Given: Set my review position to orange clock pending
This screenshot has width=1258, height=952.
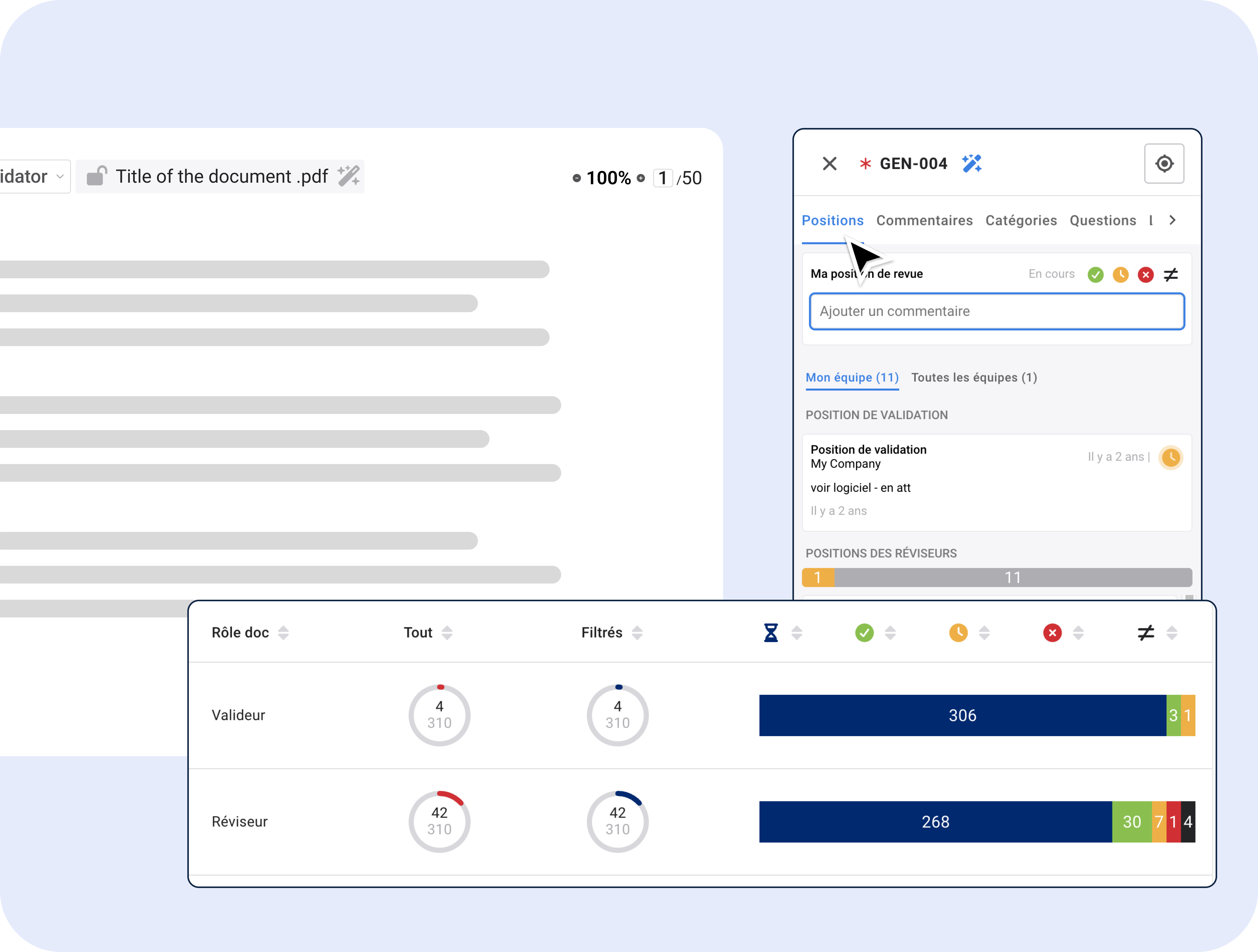Looking at the screenshot, I should 1120,275.
